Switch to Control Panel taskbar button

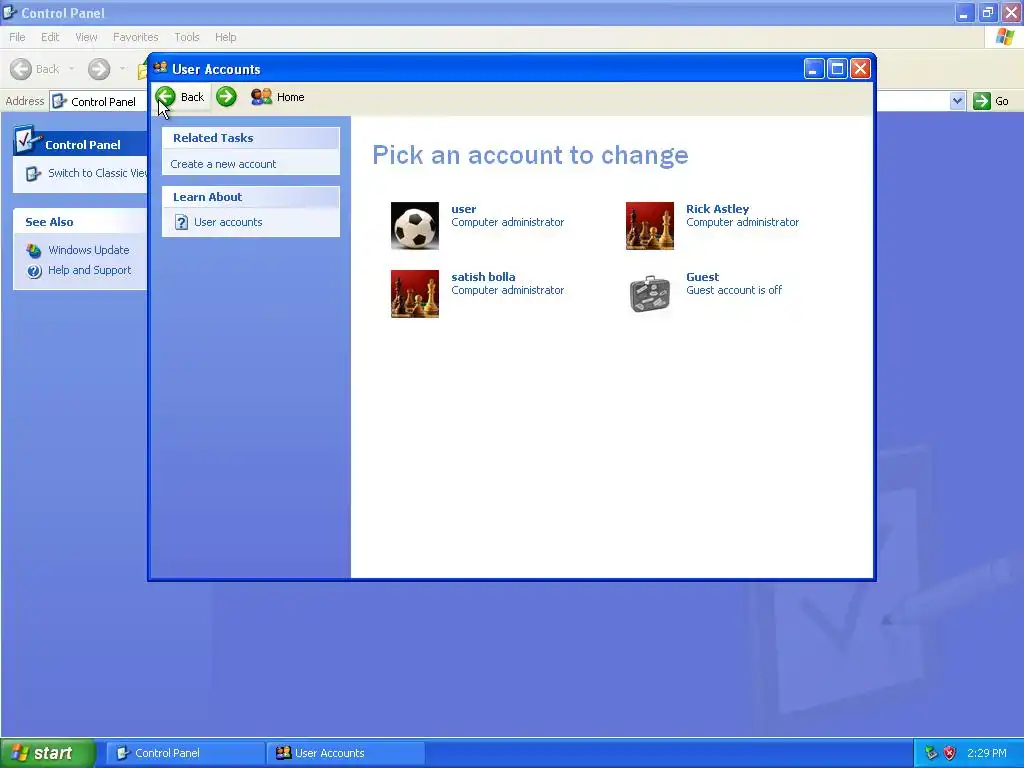185,753
